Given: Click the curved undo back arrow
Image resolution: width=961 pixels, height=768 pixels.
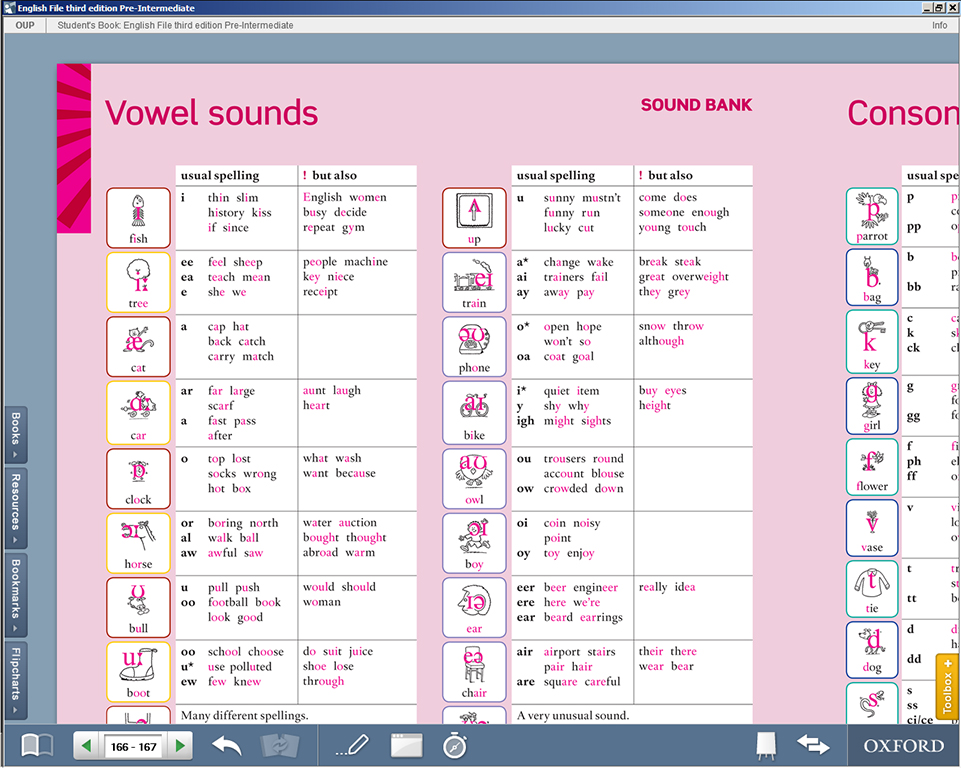Looking at the screenshot, I should coord(227,745).
